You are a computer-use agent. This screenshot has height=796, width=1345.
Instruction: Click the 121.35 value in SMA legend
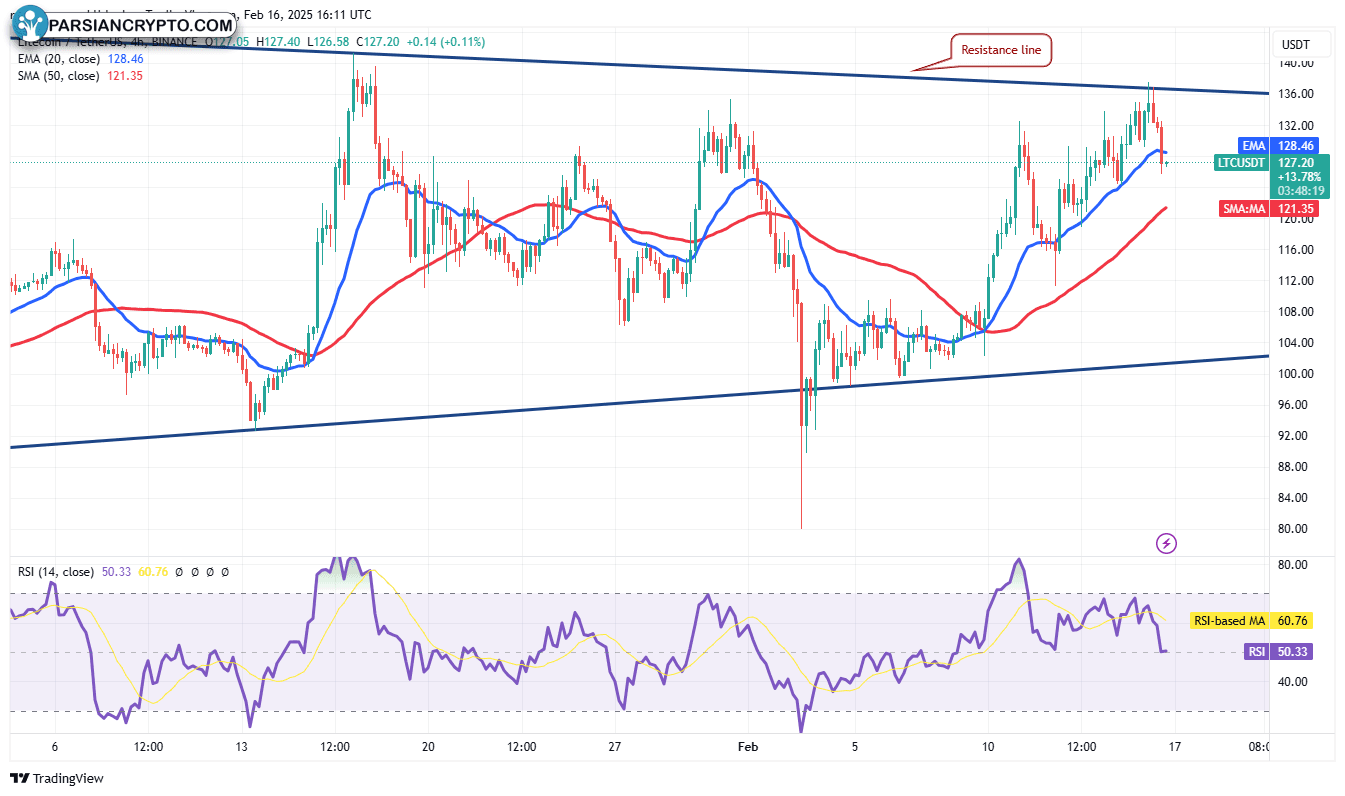tap(125, 75)
